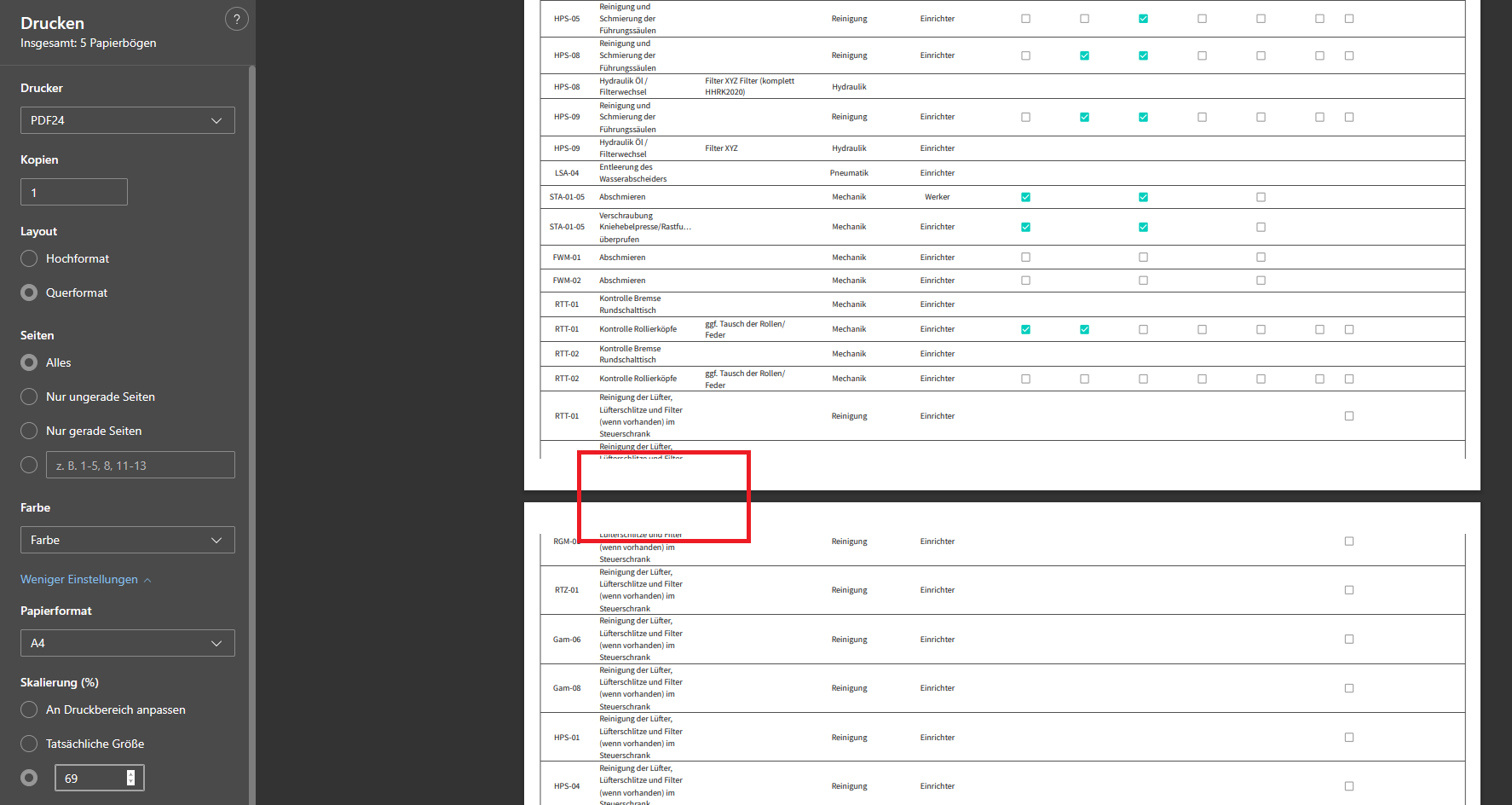This screenshot has height=805, width=1512.
Task: Select An Druckbereich anpassen scaling
Action: point(28,709)
